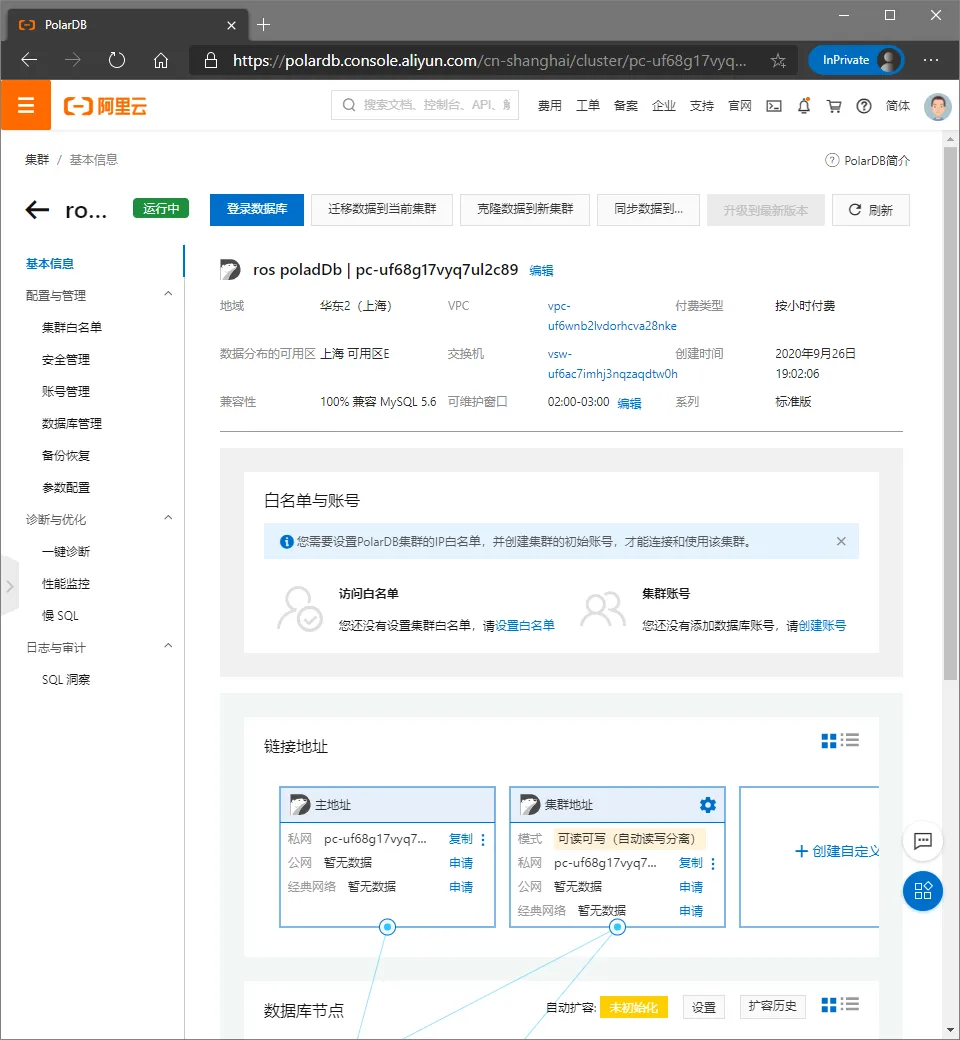Screen dimensions: 960x1040
Task: Open 安全管理 in the sidebar
Action: (x=66, y=359)
